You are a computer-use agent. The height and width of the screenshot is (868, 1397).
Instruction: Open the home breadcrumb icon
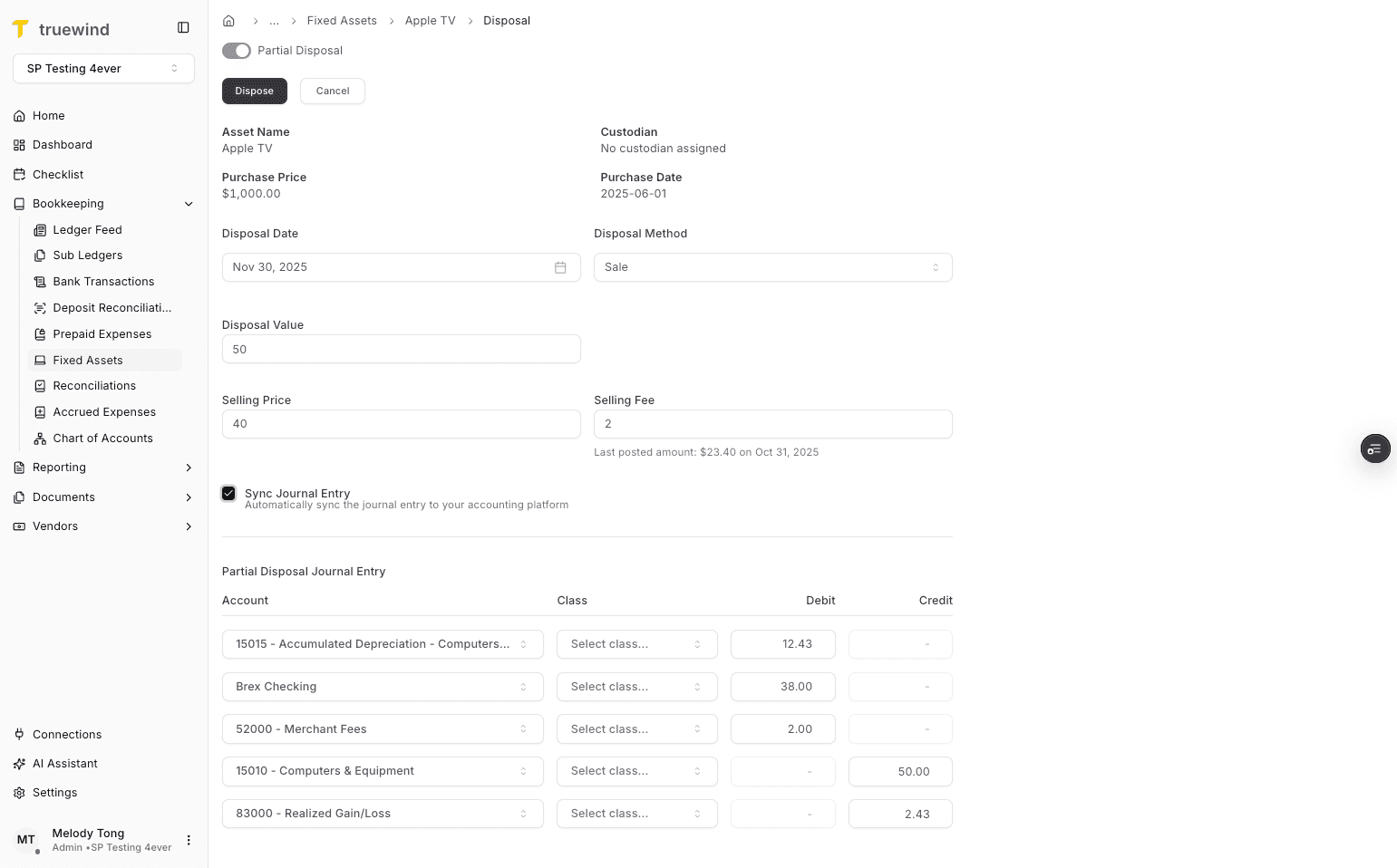[x=228, y=20]
